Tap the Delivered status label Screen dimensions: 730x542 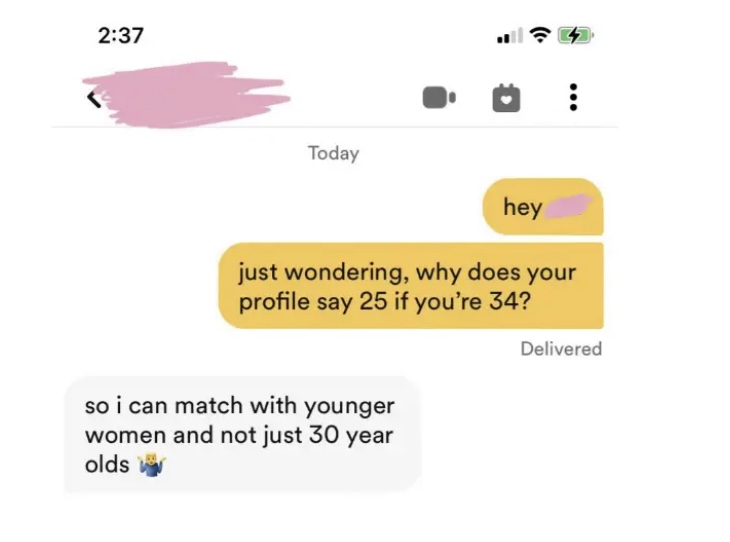561,349
